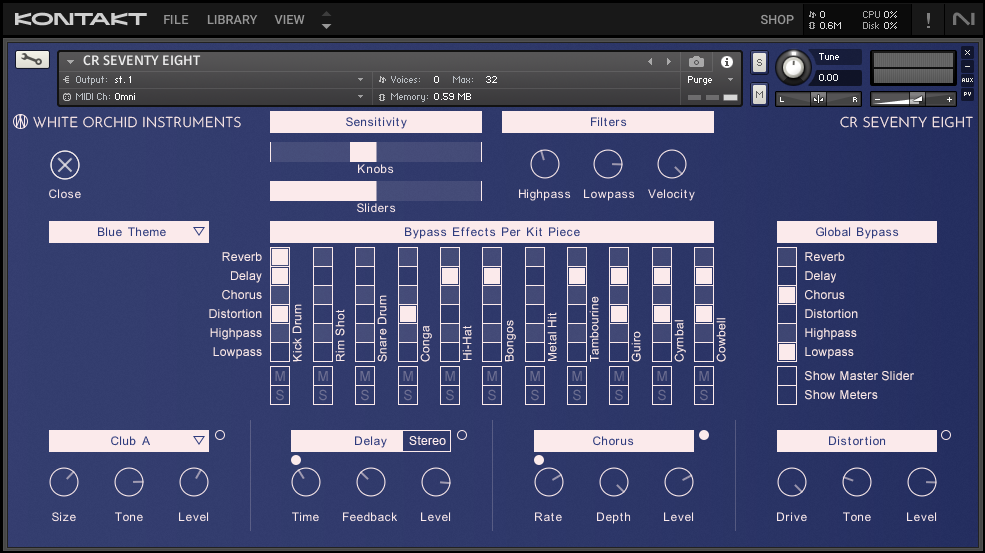Viewport: 985px width, 553px height.
Task: Open the wrench instrument edit mode
Action: 32,60
